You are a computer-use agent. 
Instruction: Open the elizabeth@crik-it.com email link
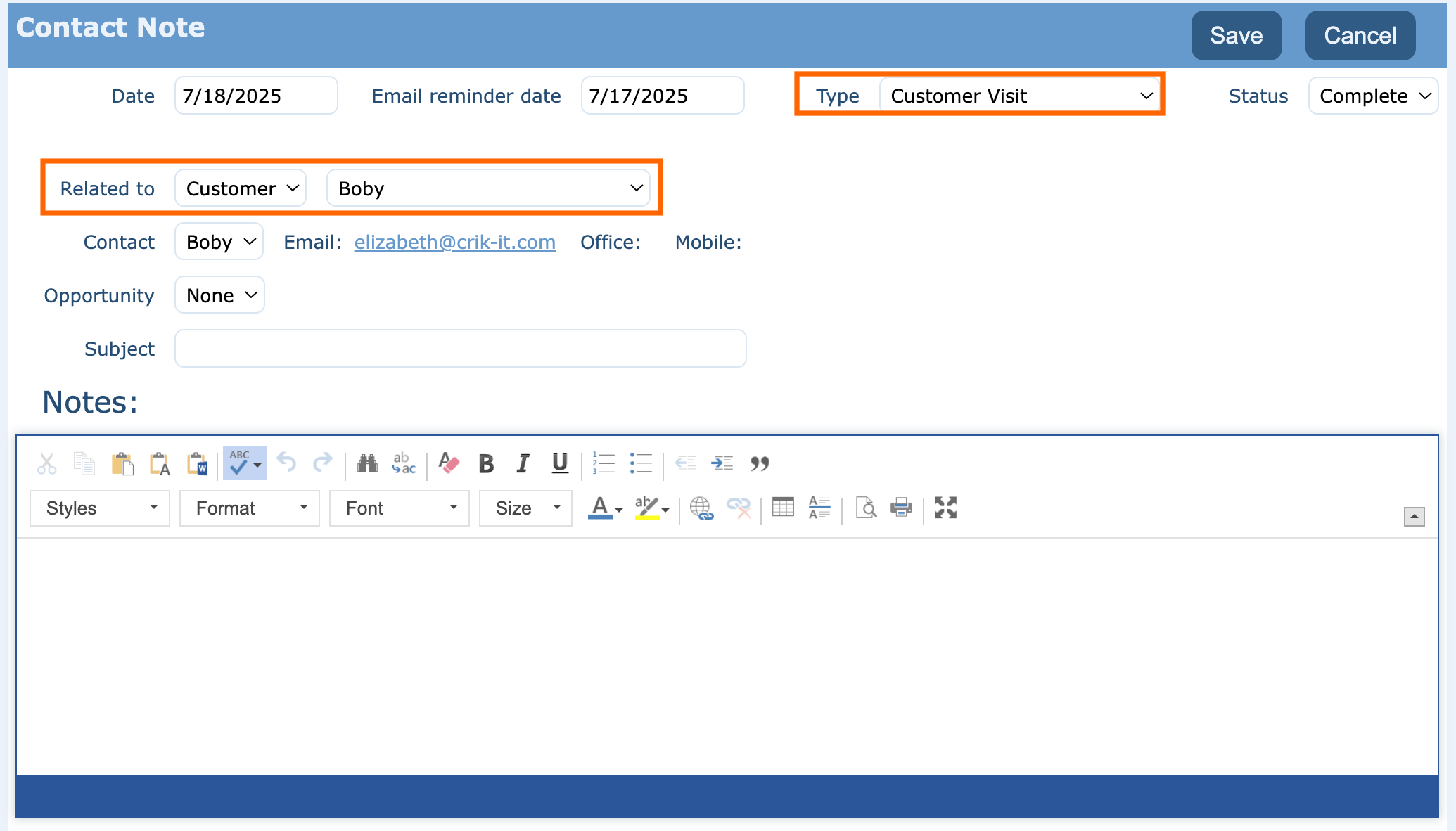click(x=454, y=242)
